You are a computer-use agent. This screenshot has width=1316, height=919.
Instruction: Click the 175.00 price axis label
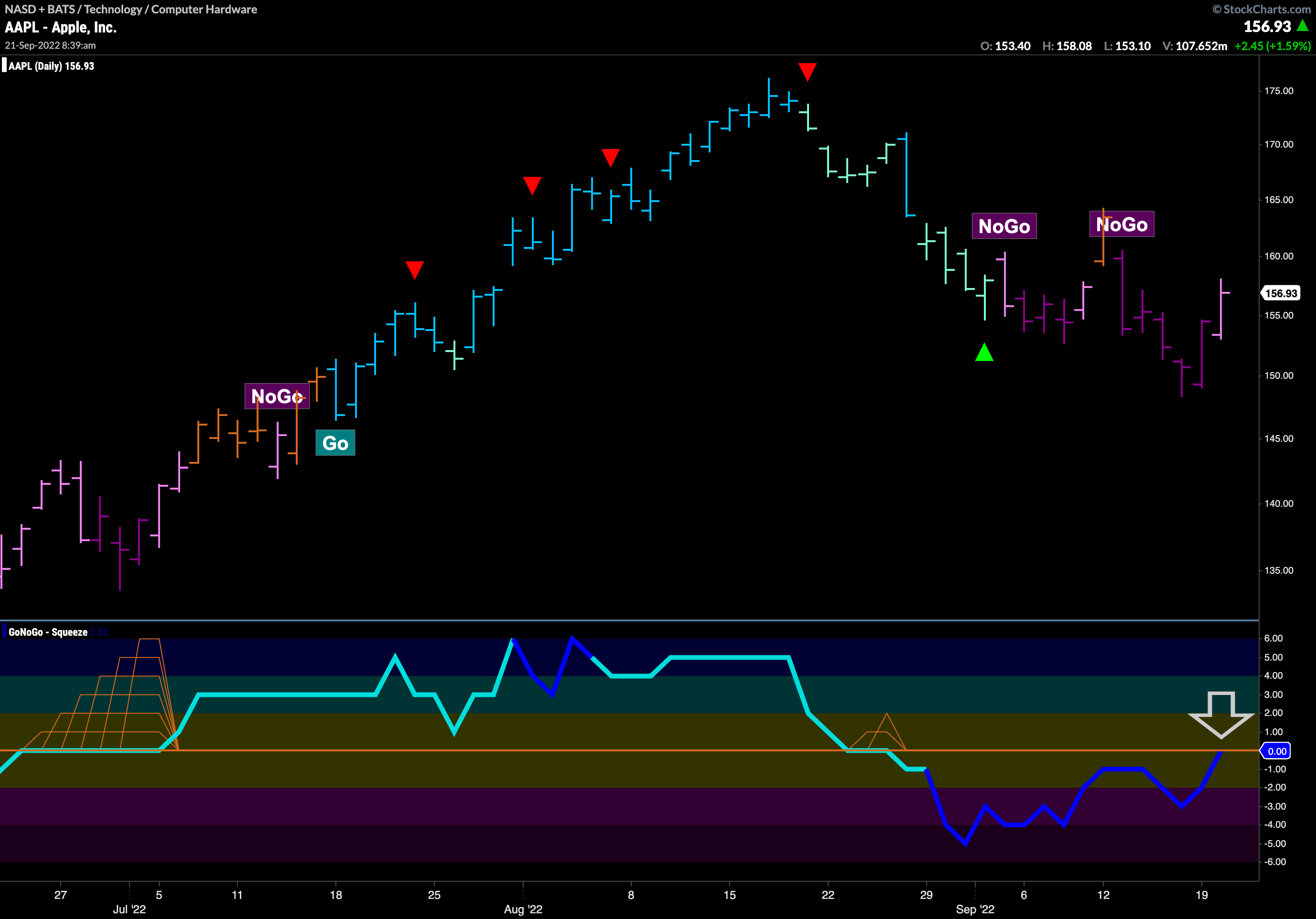(x=1279, y=91)
